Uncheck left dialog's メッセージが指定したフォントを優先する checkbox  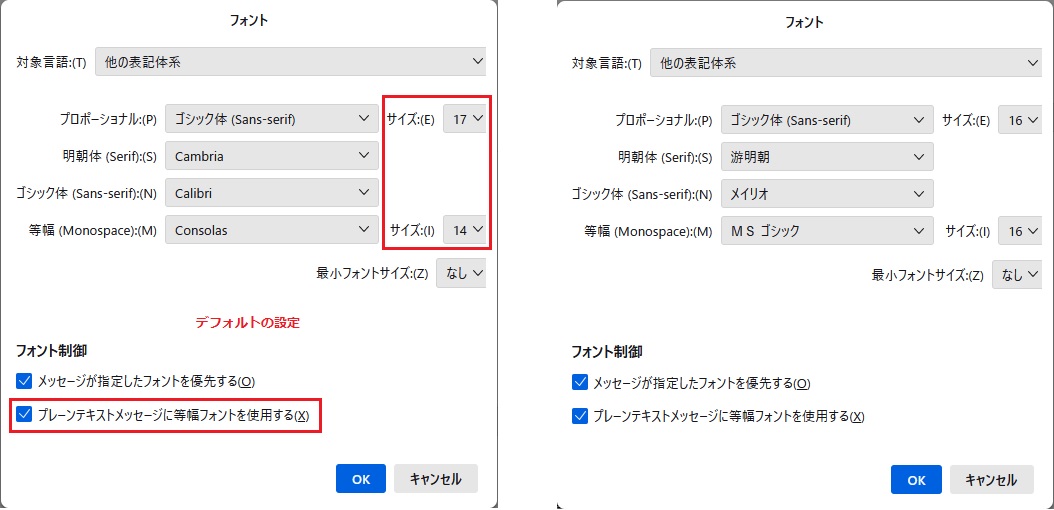point(25,381)
